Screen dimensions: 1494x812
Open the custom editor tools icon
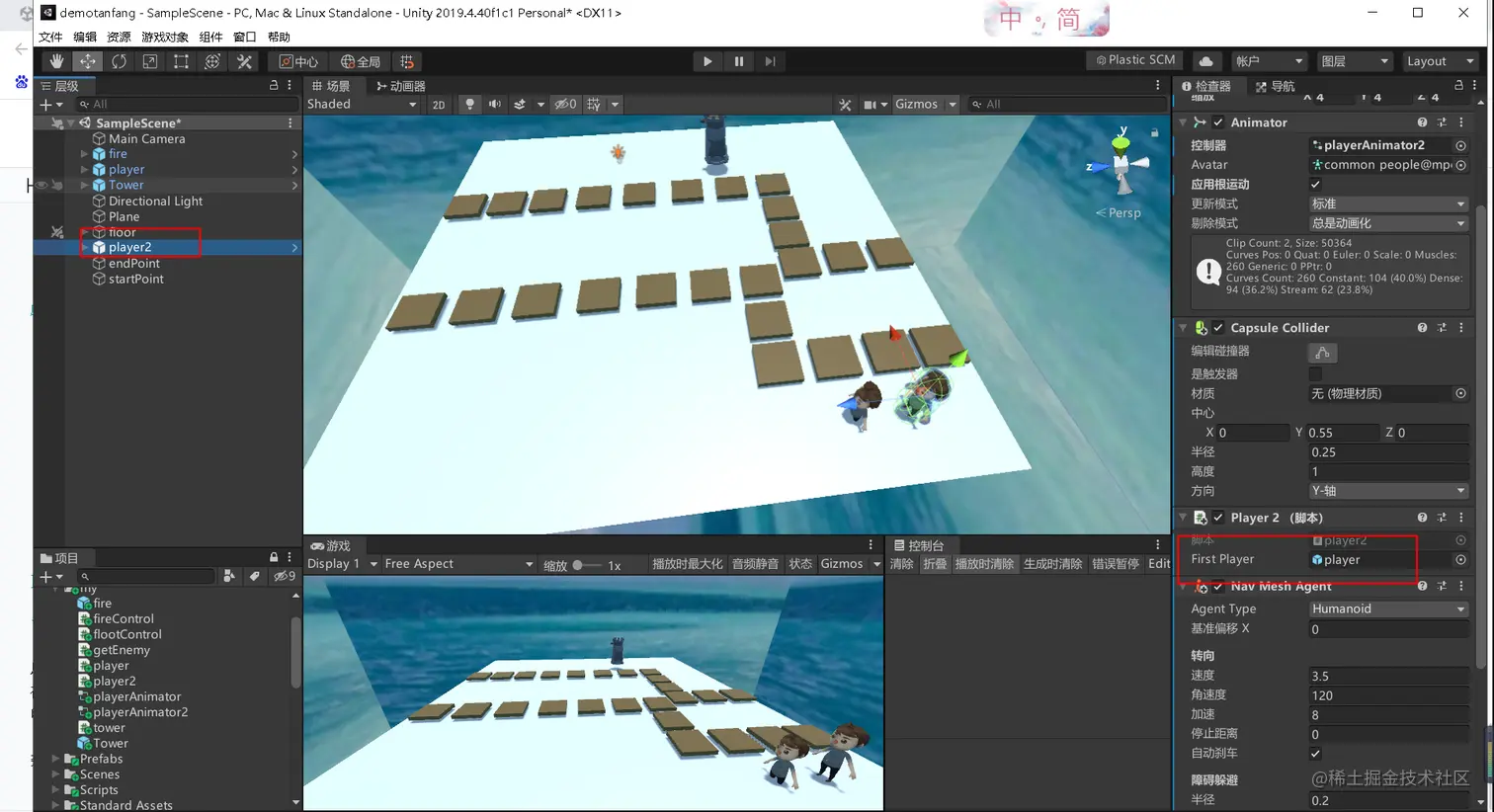244,61
